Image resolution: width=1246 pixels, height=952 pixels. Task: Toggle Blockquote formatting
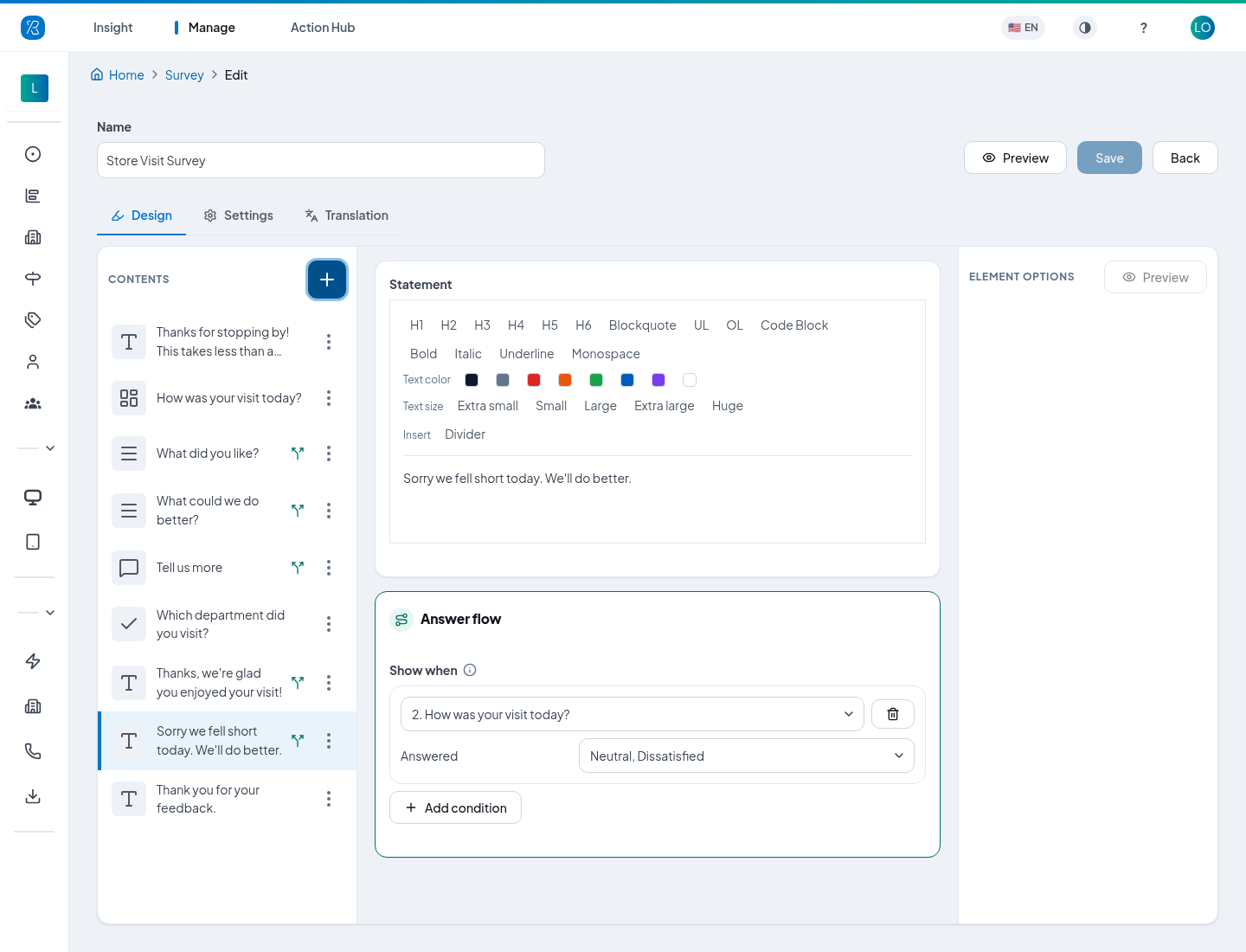coord(643,325)
